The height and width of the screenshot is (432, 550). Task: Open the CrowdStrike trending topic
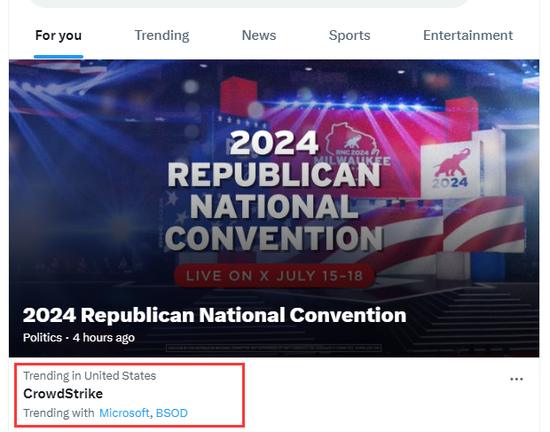coord(63,394)
